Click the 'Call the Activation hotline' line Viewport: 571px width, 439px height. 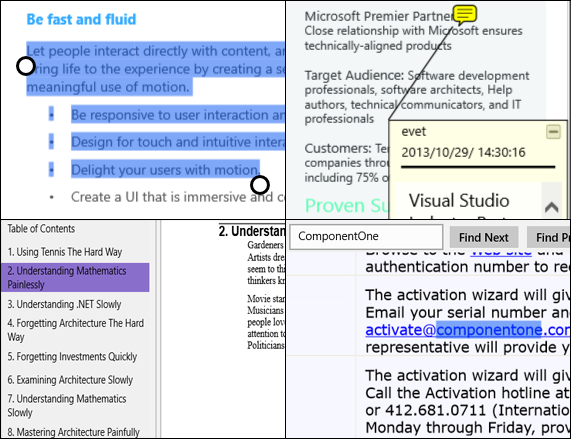[x=468, y=393]
